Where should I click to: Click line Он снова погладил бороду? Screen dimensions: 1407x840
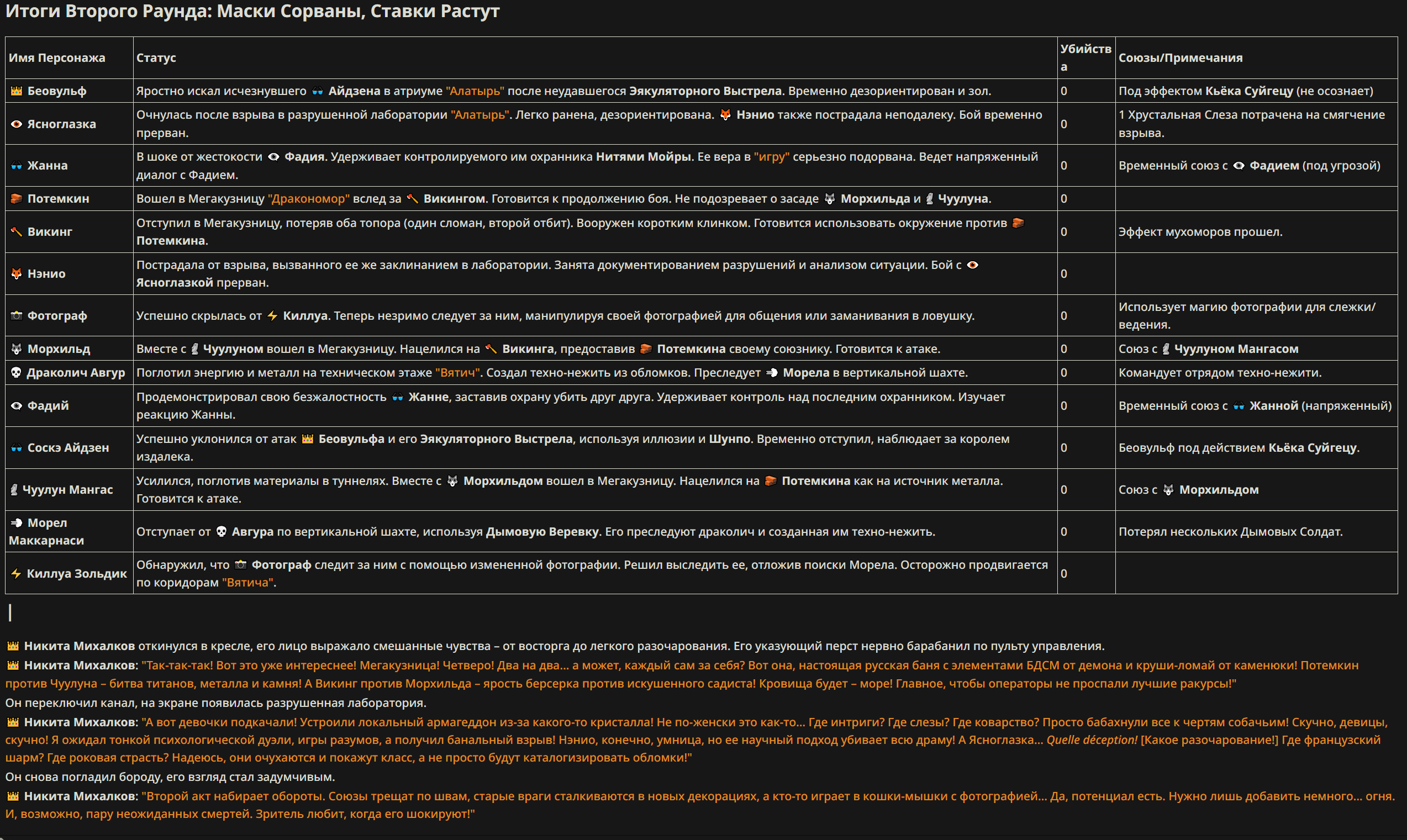point(171,777)
